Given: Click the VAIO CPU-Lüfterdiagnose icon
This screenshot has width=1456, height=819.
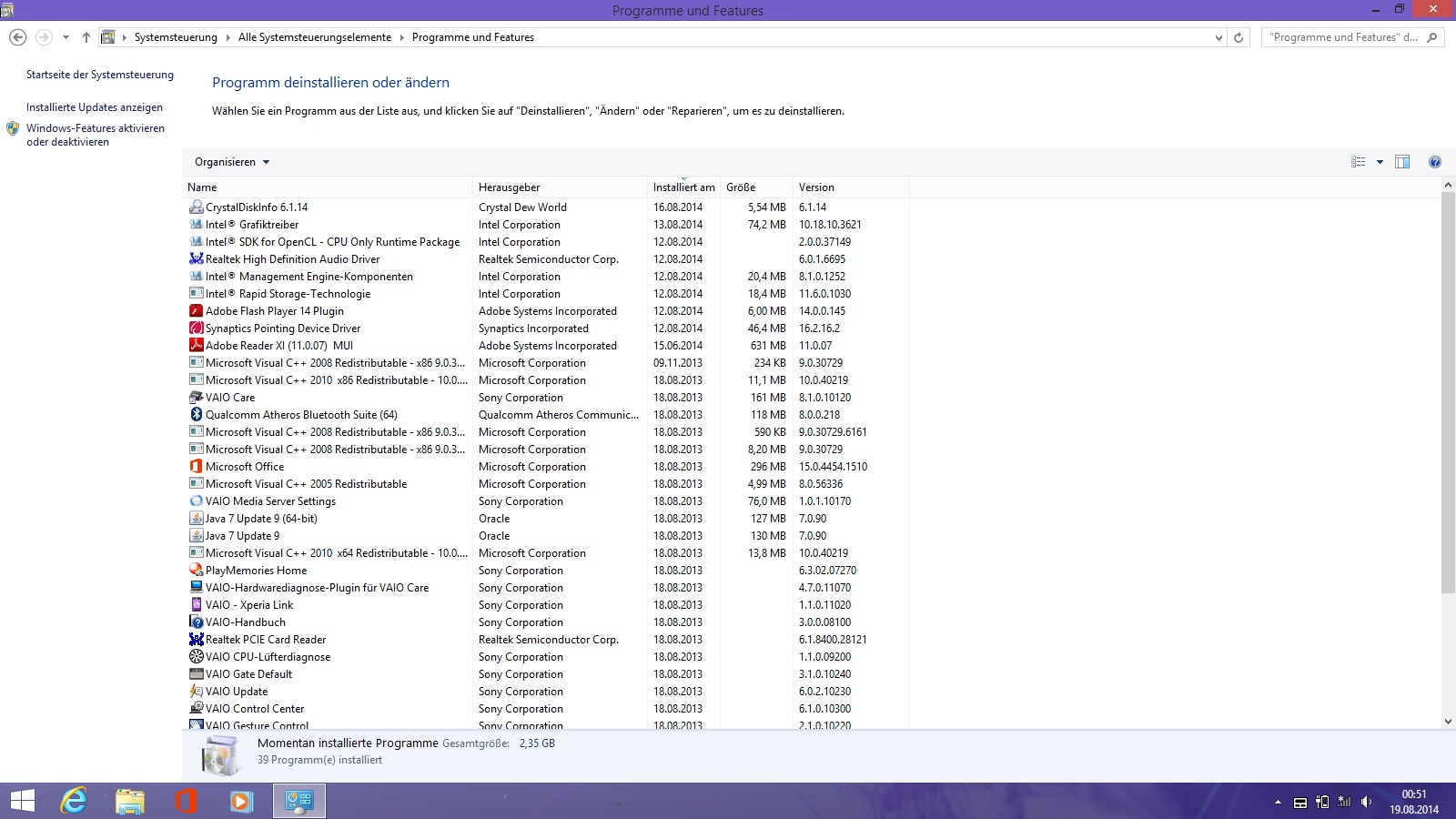Looking at the screenshot, I should 196,657.
